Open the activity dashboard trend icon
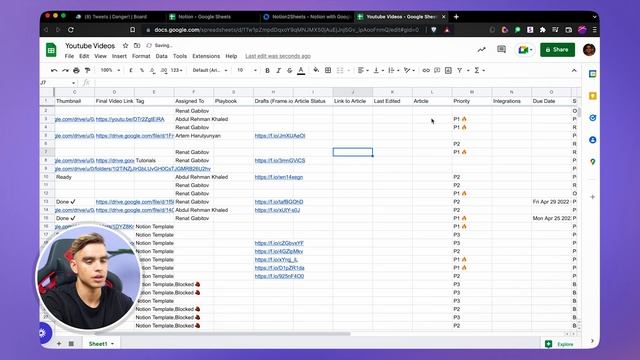Viewport: 640px width, 360px height. [x=482, y=50]
